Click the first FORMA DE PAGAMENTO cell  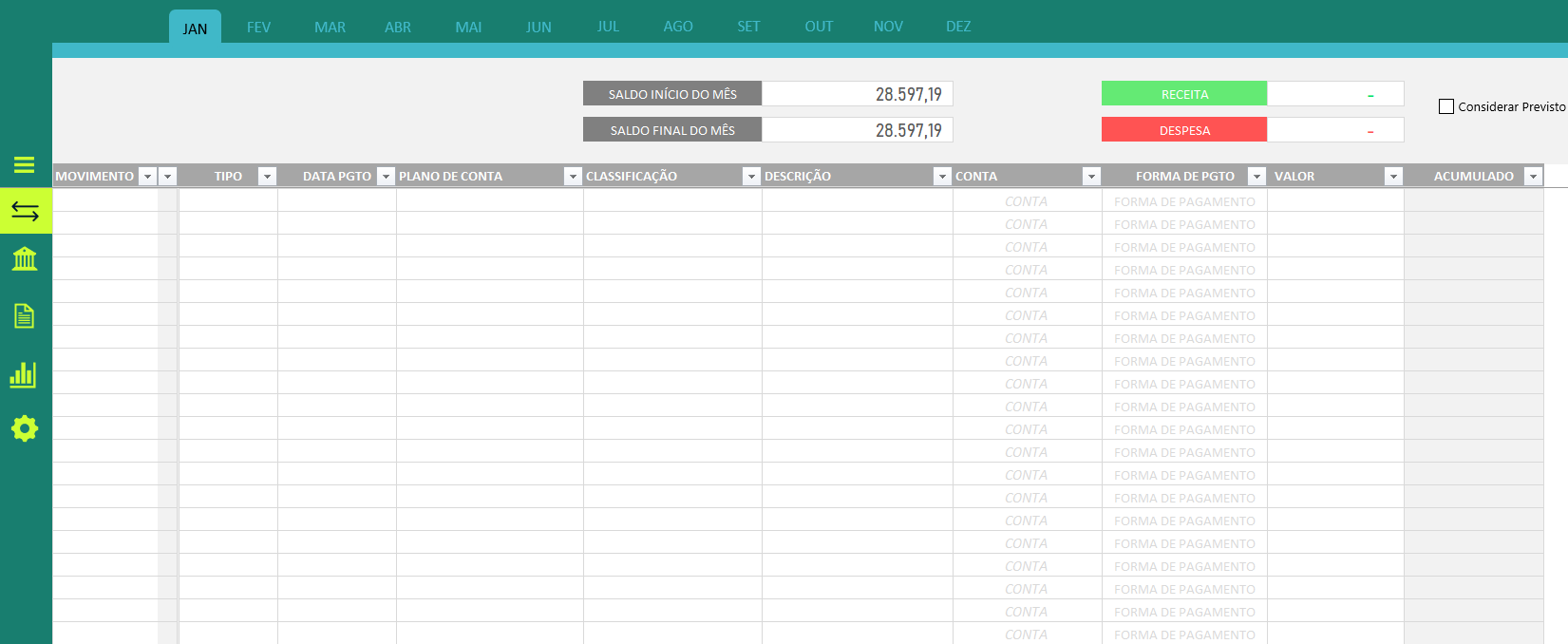1184,201
